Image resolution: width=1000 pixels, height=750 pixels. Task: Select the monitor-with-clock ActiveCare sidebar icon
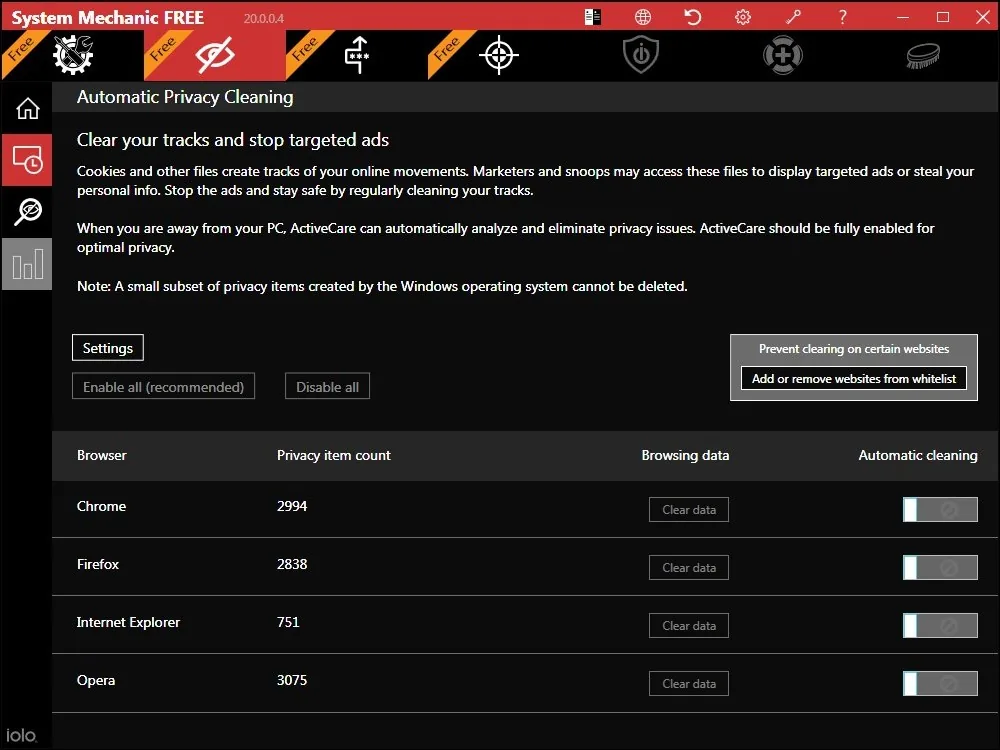pos(27,160)
